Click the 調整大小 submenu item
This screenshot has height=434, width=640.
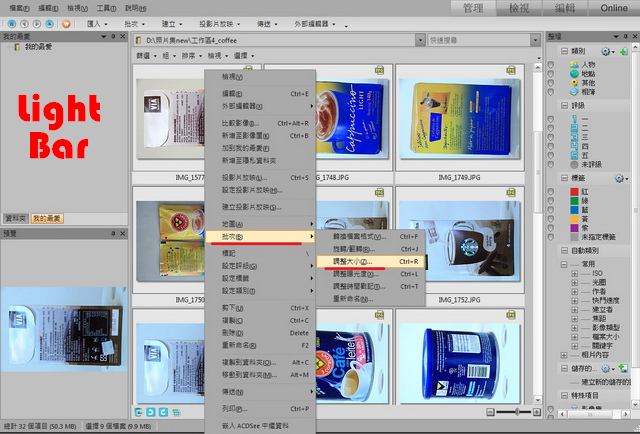[352, 260]
